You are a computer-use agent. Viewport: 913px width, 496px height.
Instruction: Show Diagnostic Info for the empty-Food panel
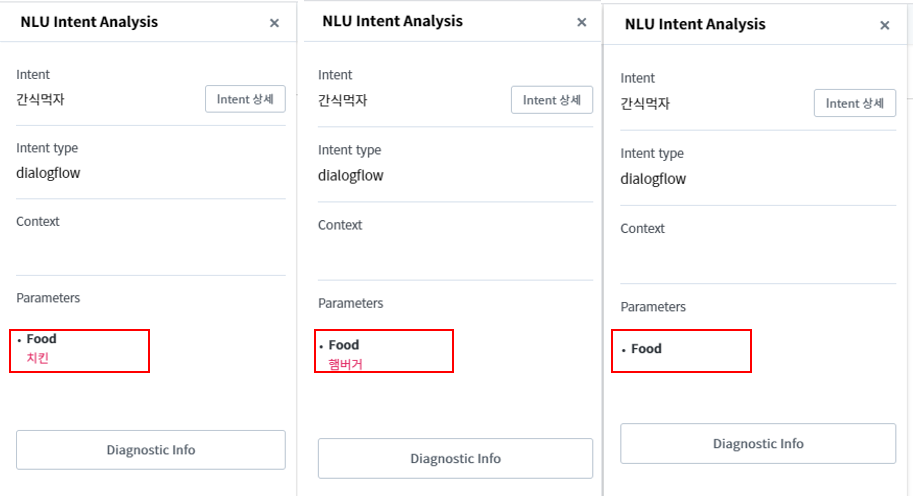click(757, 444)
